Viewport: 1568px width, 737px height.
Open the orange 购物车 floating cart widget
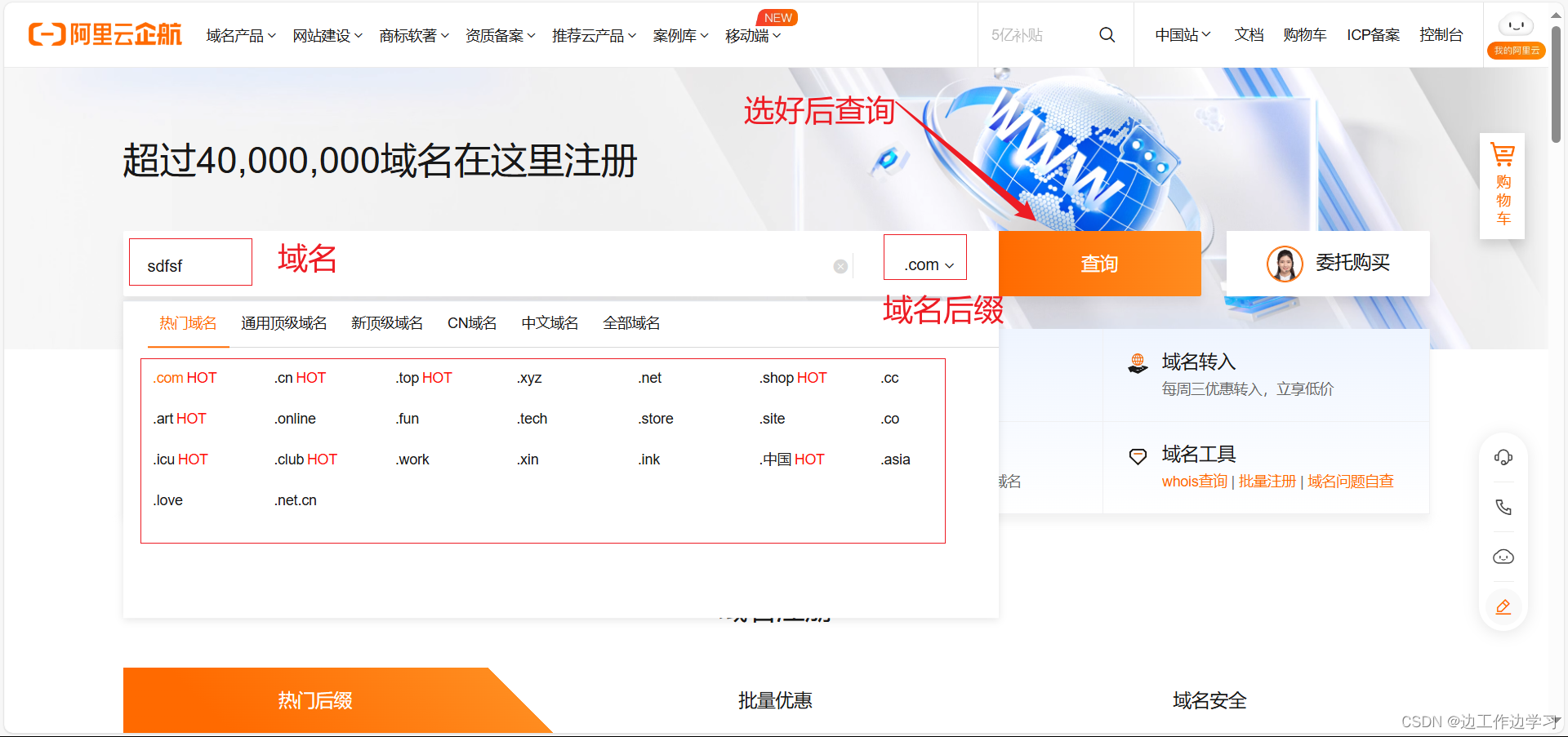[x=1503, y=185]
